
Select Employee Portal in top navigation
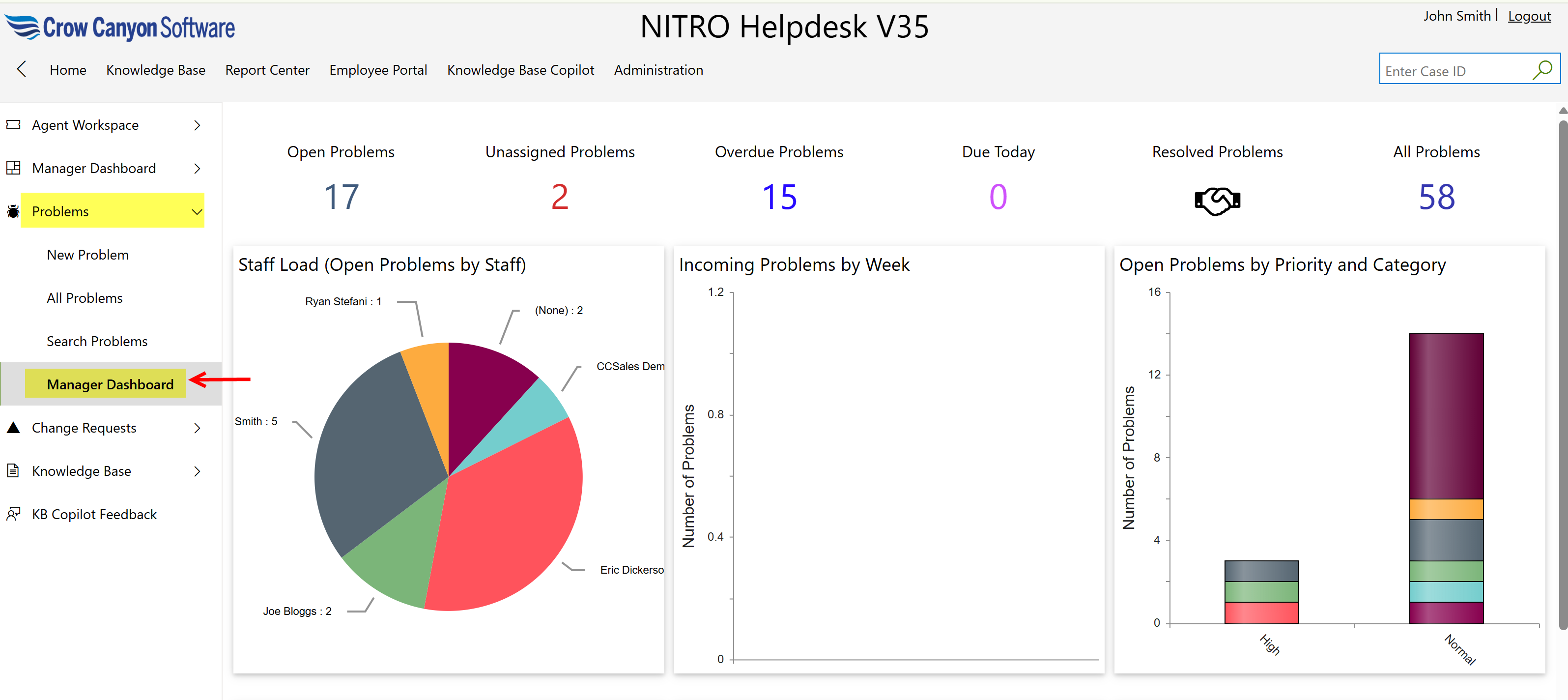pos(378,70)
